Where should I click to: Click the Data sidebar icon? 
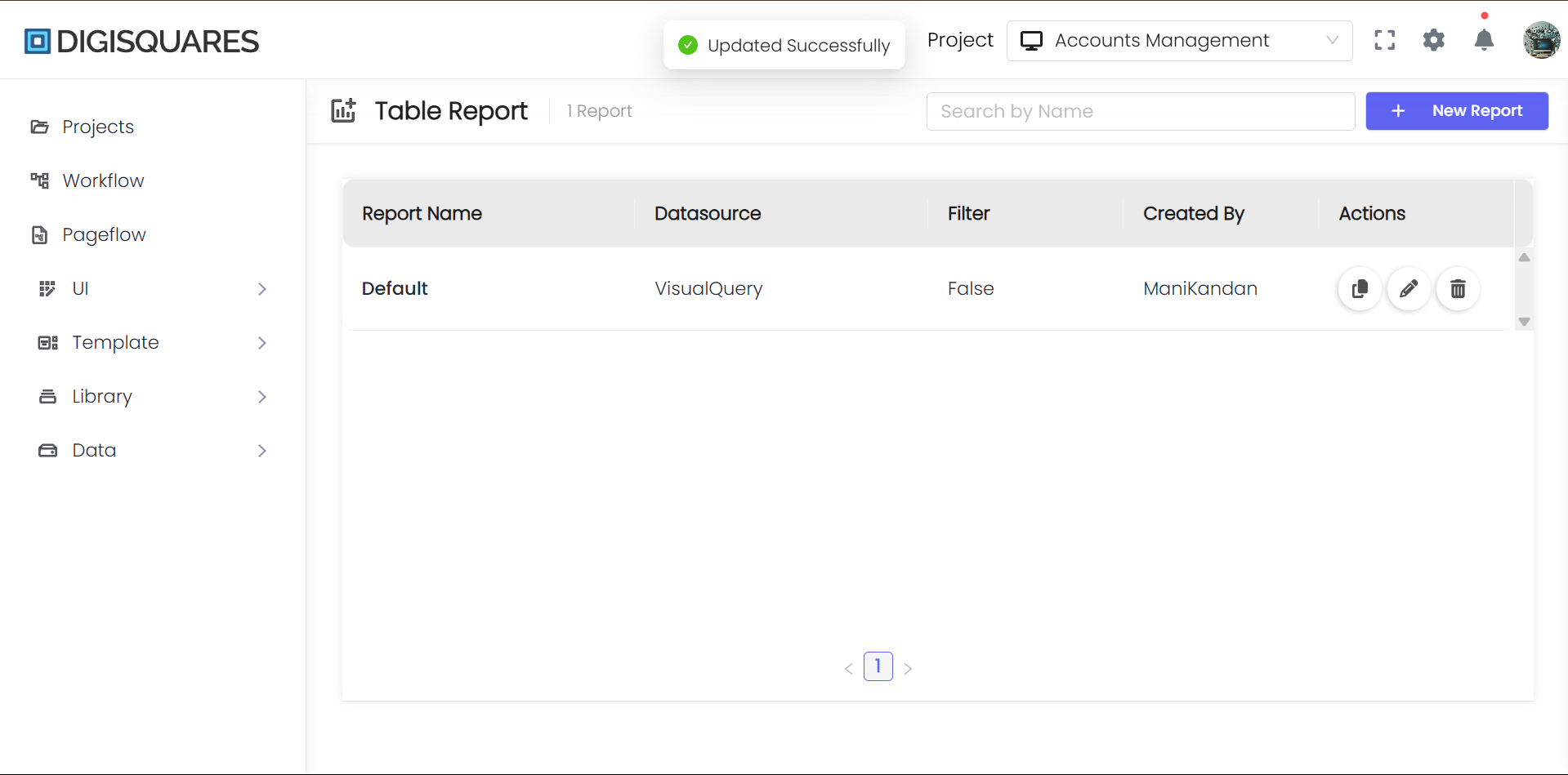pos(48,450)
